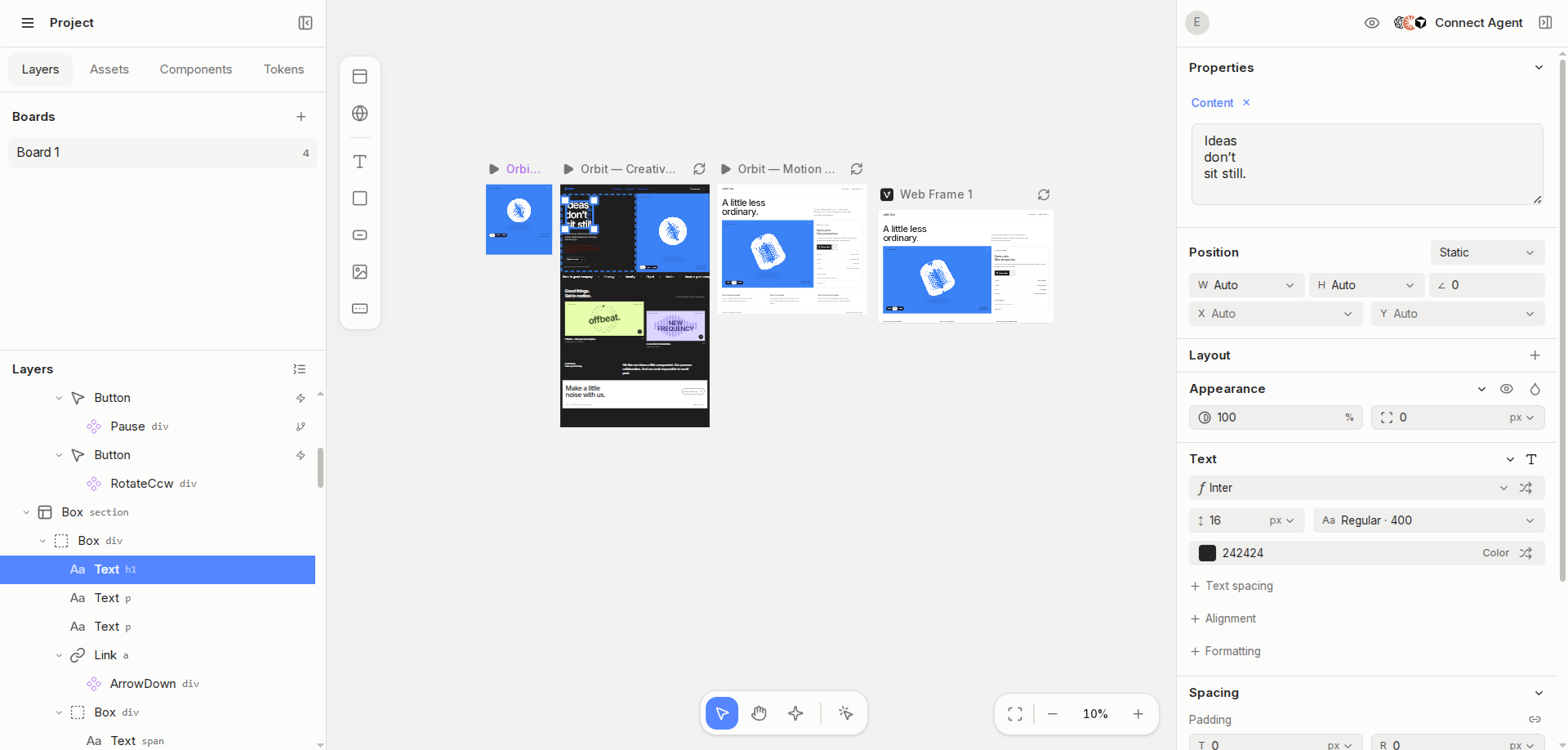Screen dimensions: 1568x750
Task: Collapse the Properties section chevron
Action: coord(1539,68)
